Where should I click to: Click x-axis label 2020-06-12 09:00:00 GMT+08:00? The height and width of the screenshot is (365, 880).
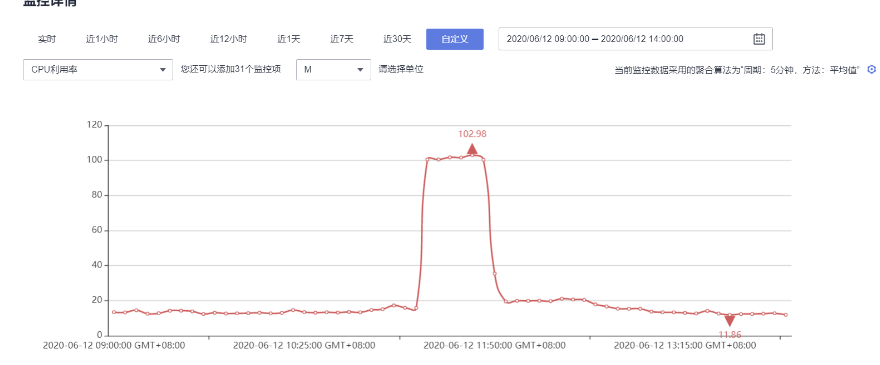[x=114, y=345]
